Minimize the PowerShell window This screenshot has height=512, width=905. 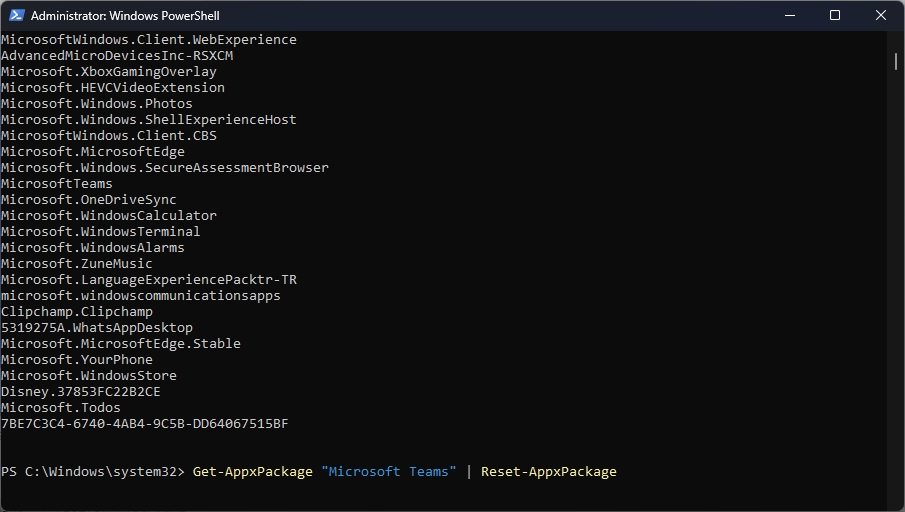pos(790,16)
